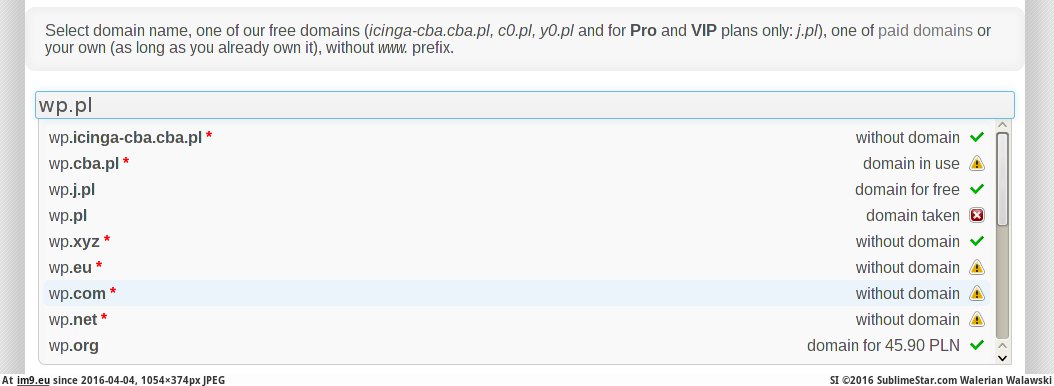Focus the domain name input field
The image size is (1054, 386).
coord(524,106)
